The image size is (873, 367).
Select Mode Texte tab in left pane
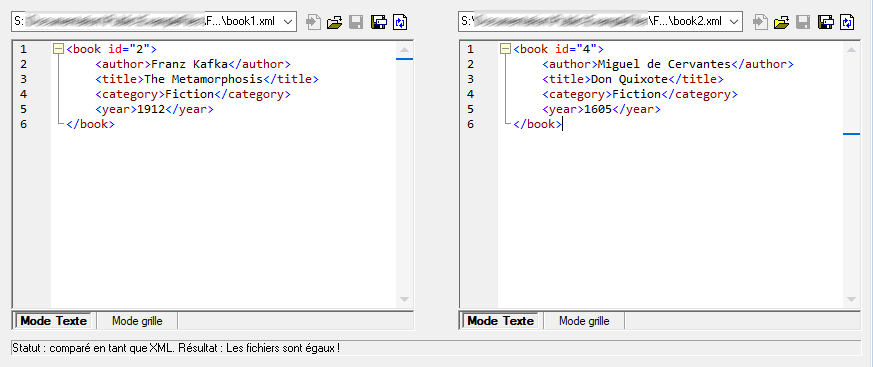pyautogui.click(x=52, y=321)
